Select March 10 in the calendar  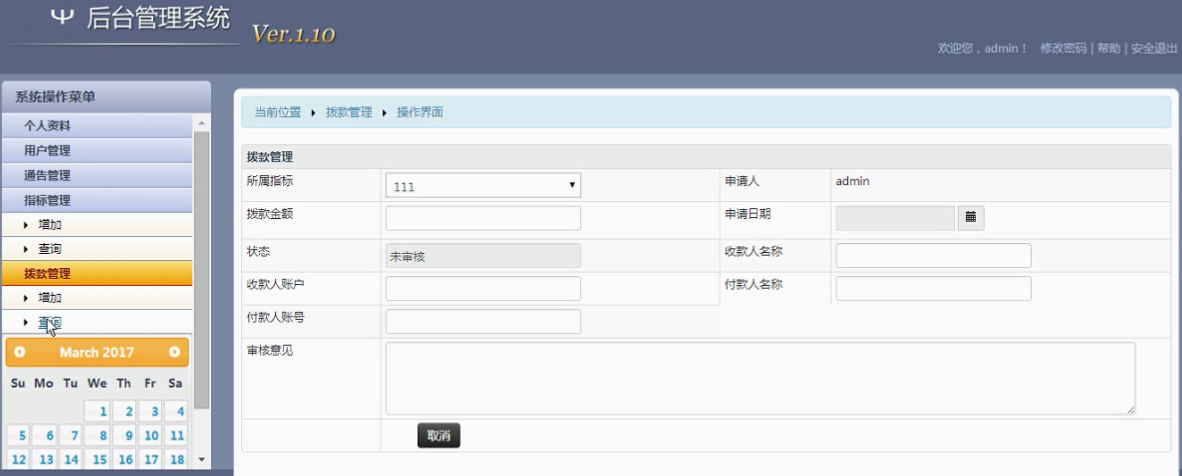(151, 435)
